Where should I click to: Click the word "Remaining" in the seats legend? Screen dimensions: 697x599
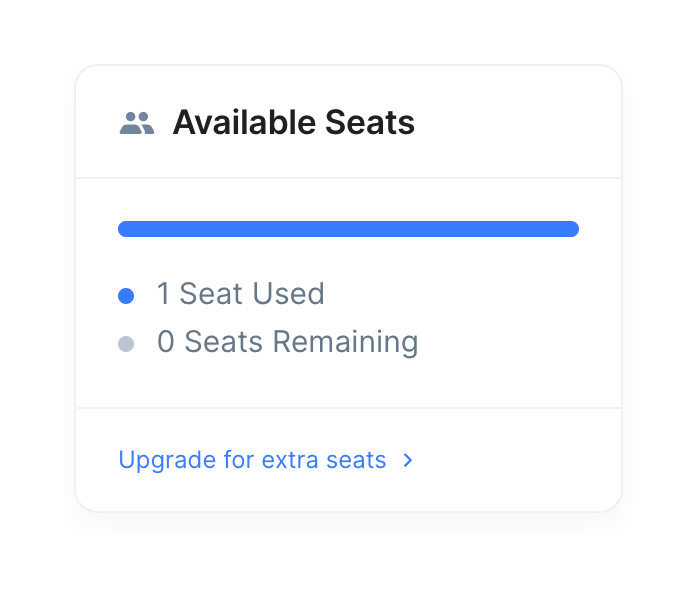[x=345, y=342]
